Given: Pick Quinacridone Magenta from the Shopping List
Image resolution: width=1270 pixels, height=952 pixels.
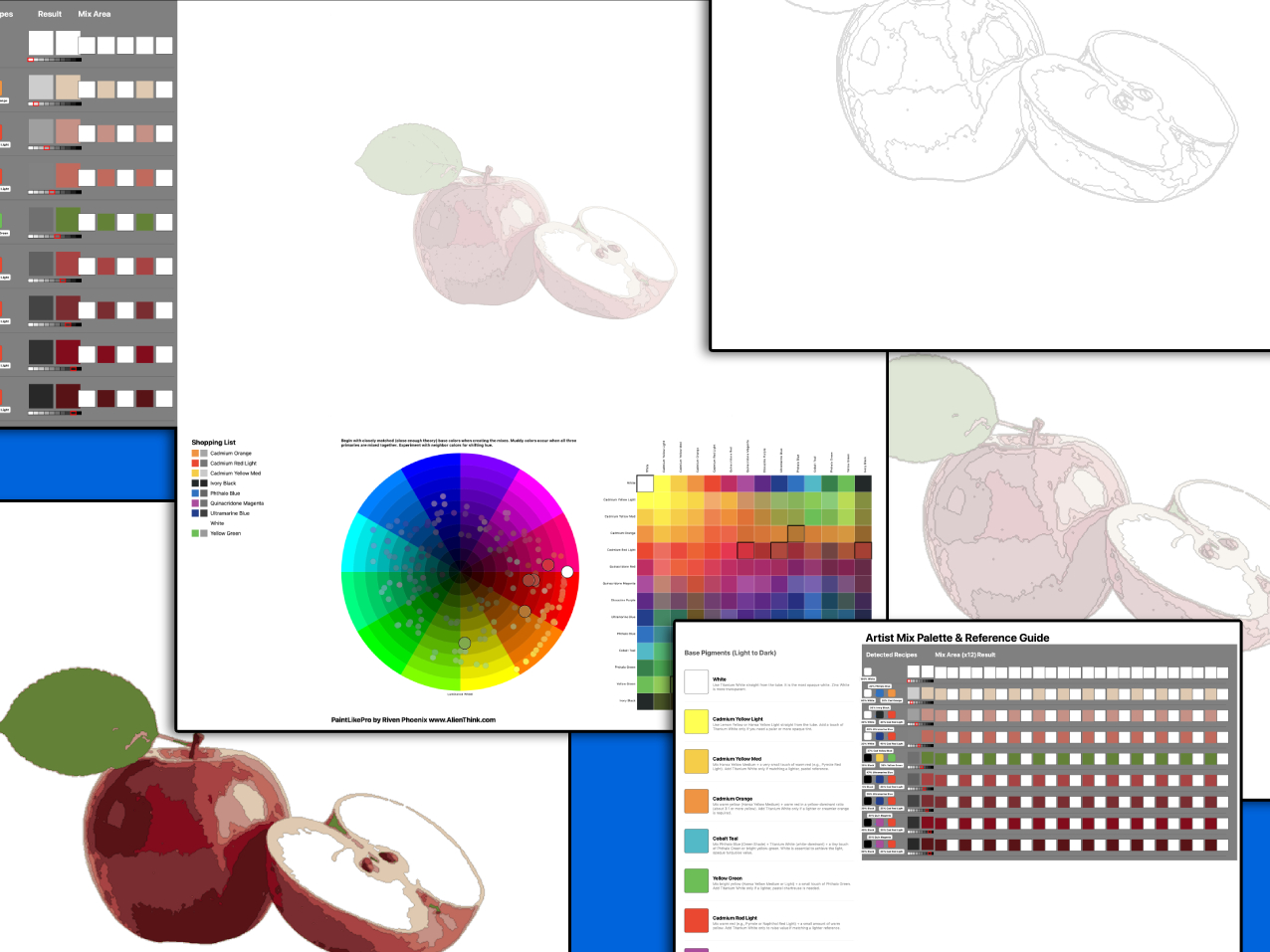Looking at the screenshot, I should point(236,503).
